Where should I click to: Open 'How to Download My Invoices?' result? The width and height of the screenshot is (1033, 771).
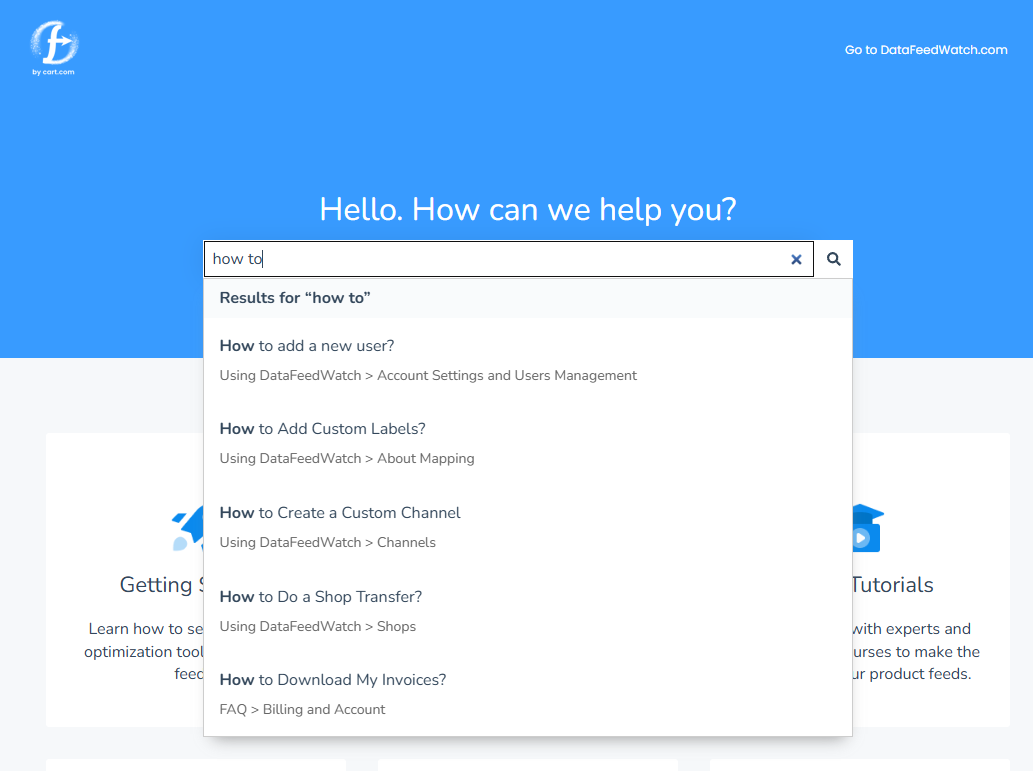point(333,679)
